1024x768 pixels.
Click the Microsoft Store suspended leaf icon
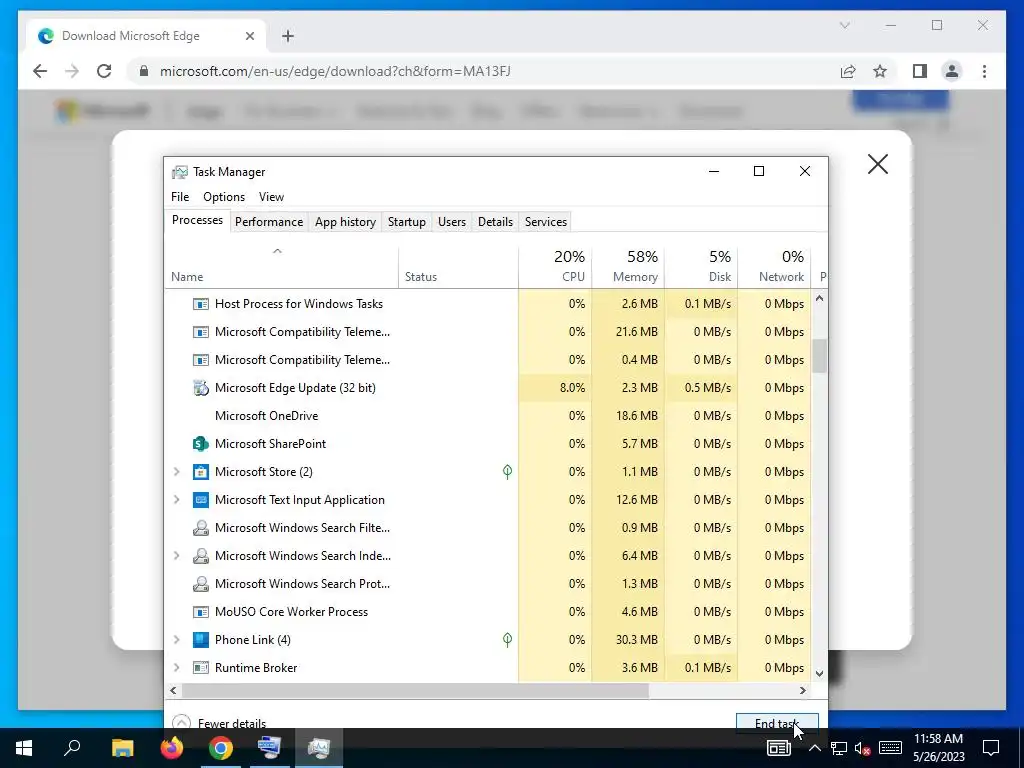[x=507, y=472]
